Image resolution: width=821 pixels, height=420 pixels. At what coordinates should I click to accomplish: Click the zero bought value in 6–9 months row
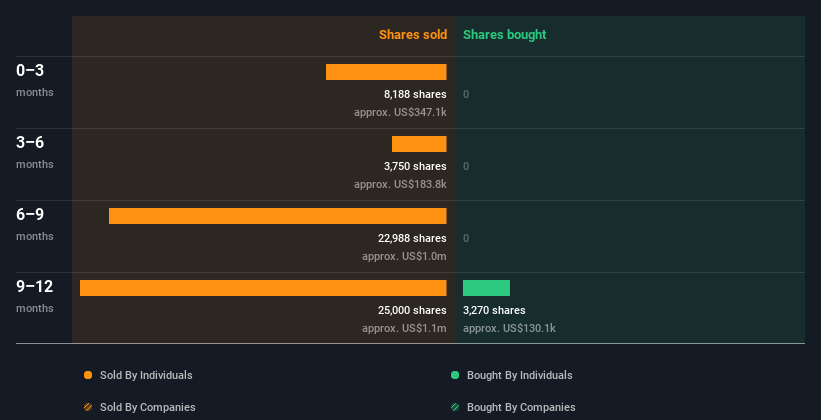click(x=466, y=238)
